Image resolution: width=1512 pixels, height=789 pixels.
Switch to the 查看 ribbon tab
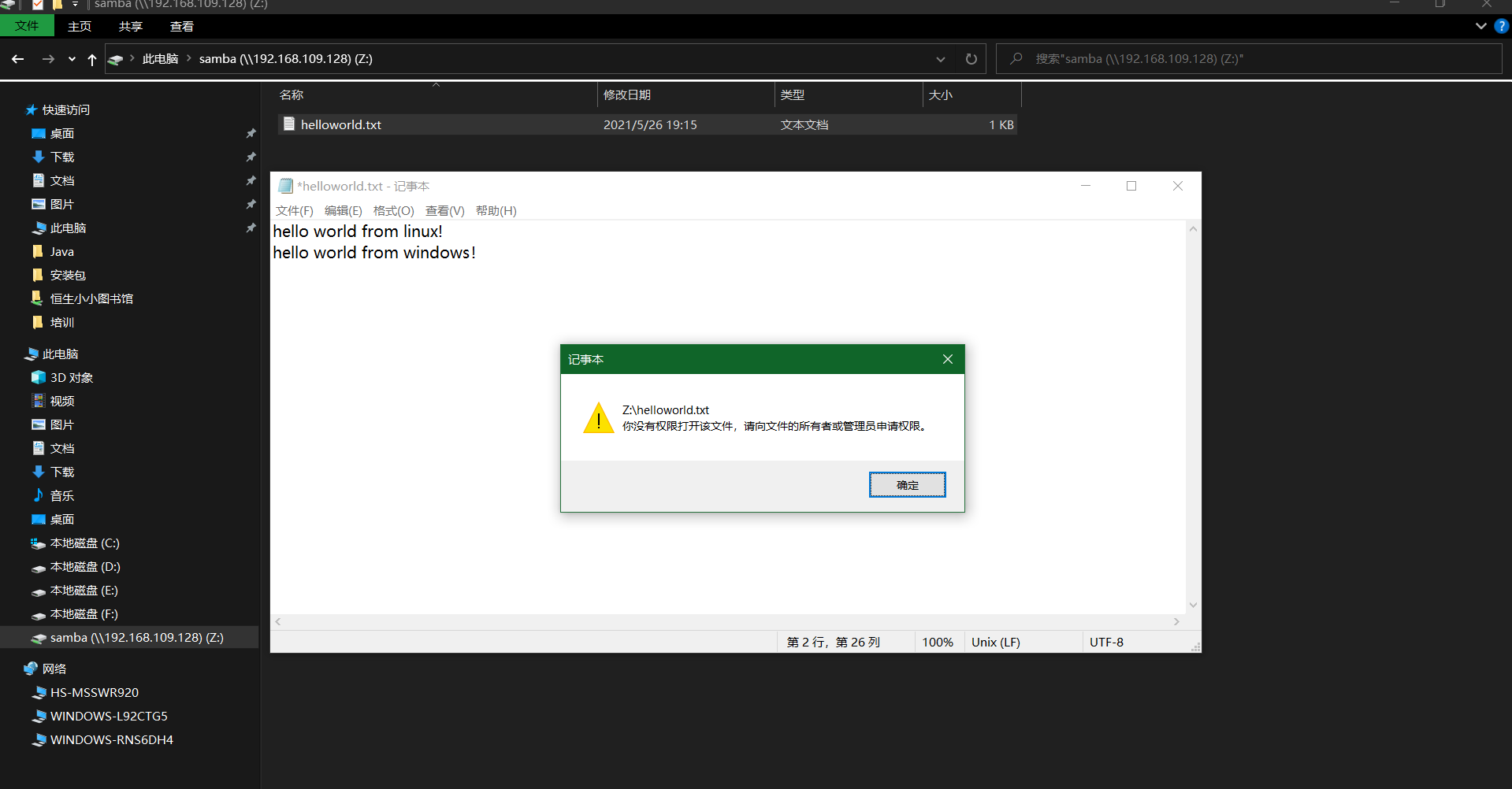point(181,26)
